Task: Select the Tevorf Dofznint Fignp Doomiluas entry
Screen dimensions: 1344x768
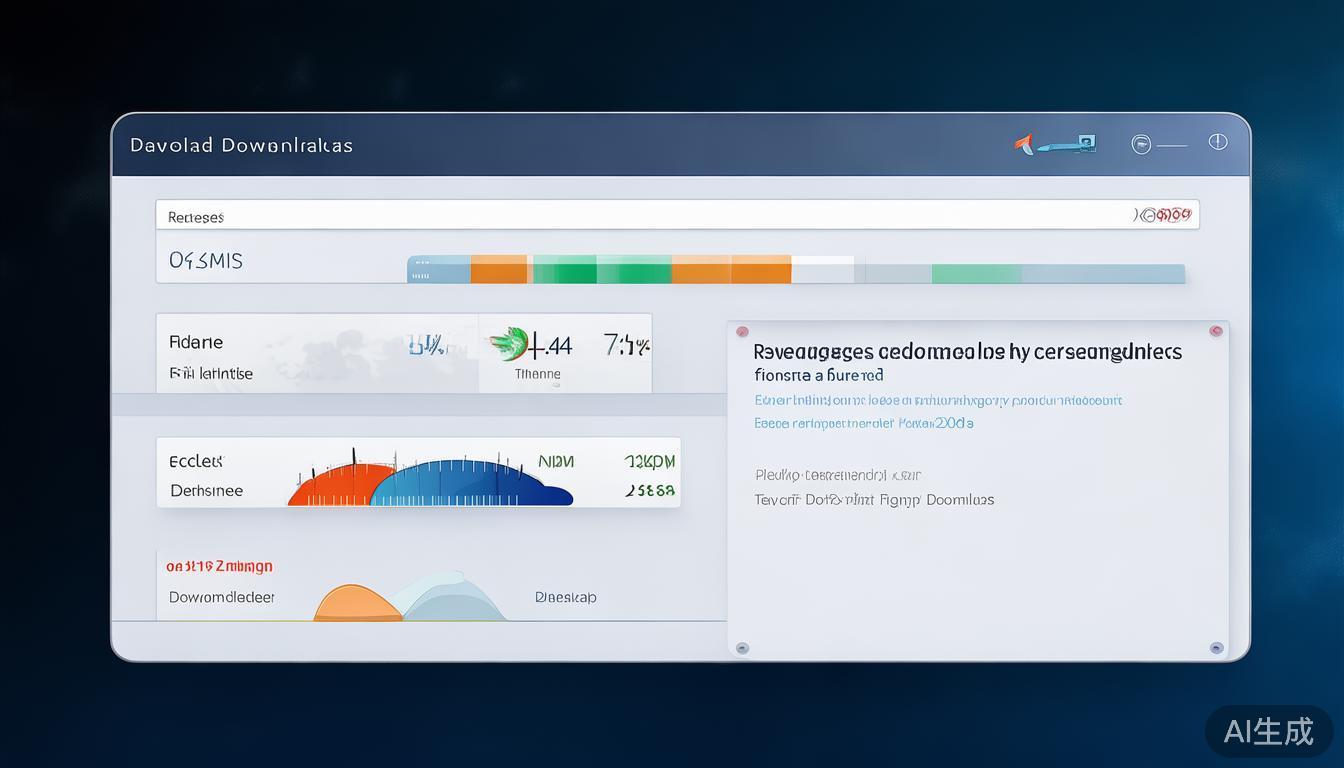Action: tap(873, 499)
